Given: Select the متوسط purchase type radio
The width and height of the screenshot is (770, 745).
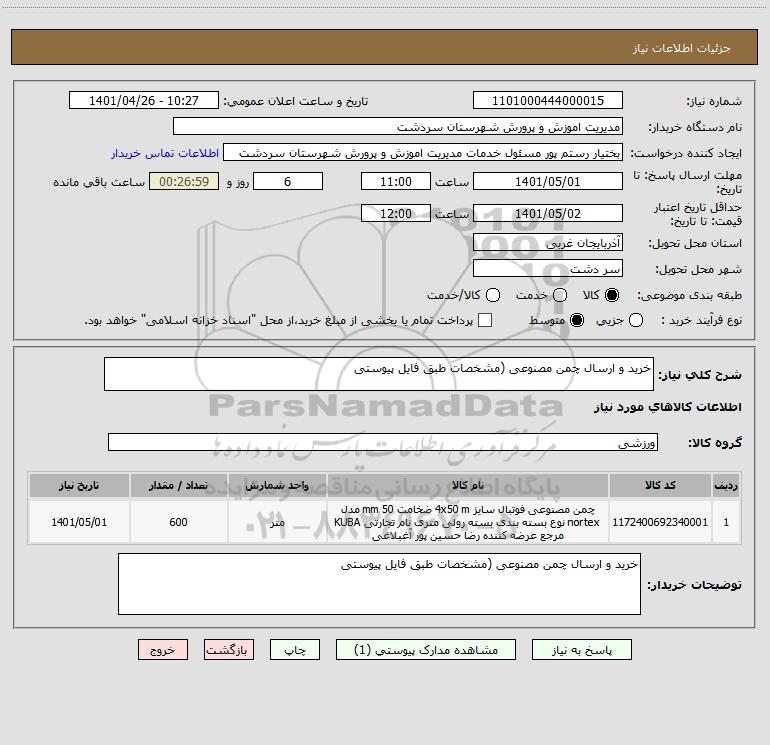Looking at the screenshot, I should (x=577, y=320).
